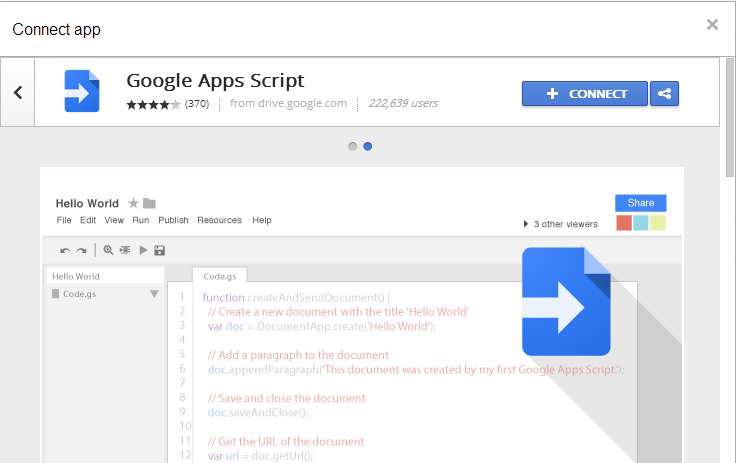This screenshot has height=463, width=736.
Task: Click the share icon button
Action: click(664, 94)
